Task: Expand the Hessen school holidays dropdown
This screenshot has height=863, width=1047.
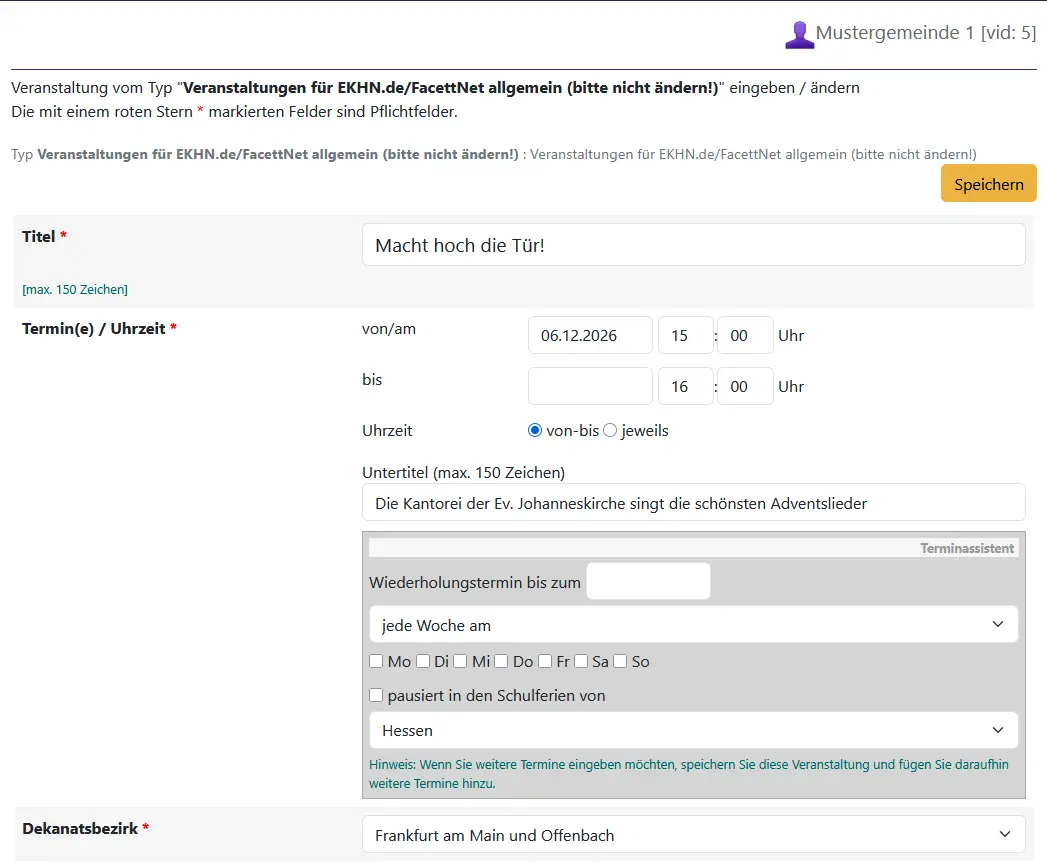Action: pos(693,730)
